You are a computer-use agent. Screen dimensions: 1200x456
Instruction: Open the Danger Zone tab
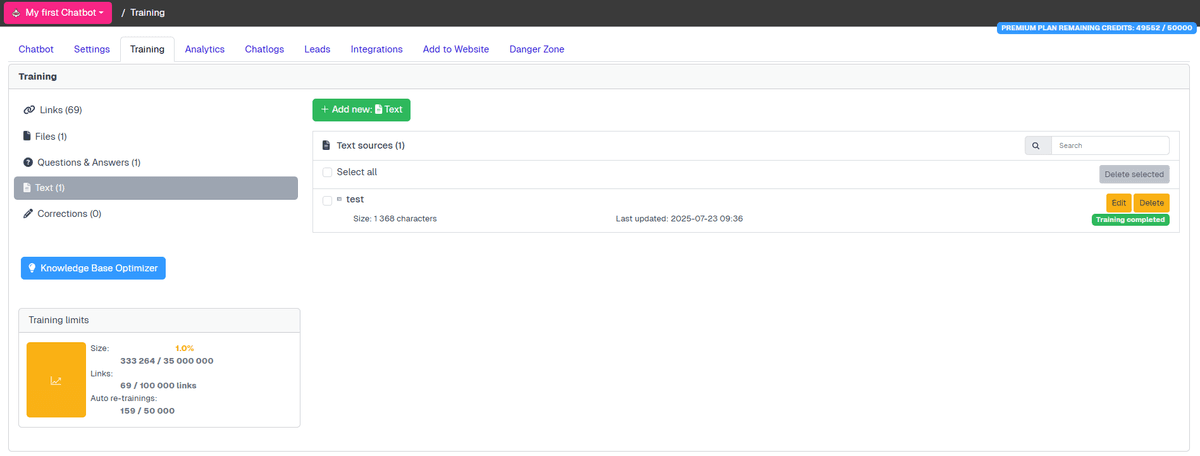(x=536, y=49)
